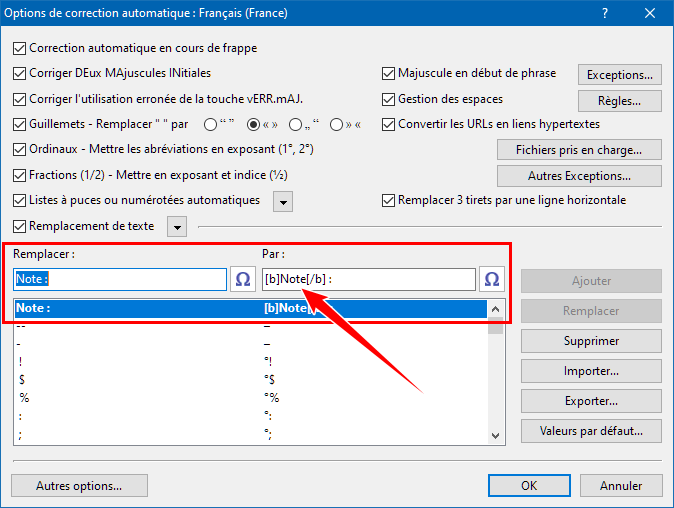This screenshot has height=508, width=674.
Task: Click inside the Par text field
Action: 367,279
